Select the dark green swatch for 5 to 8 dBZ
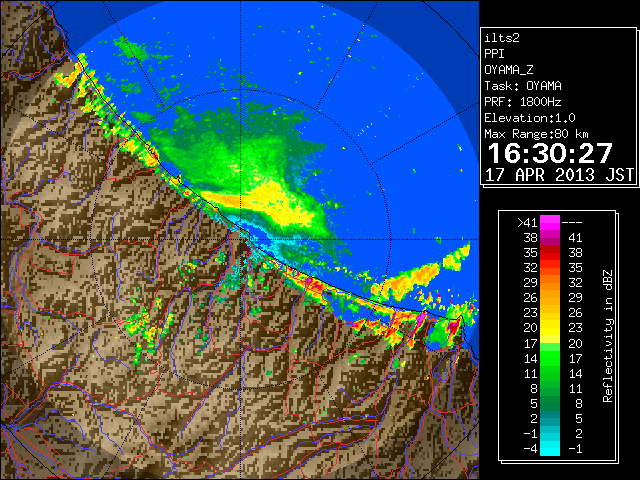The width and height of the screenshot is (640, 480). (550, 403)
